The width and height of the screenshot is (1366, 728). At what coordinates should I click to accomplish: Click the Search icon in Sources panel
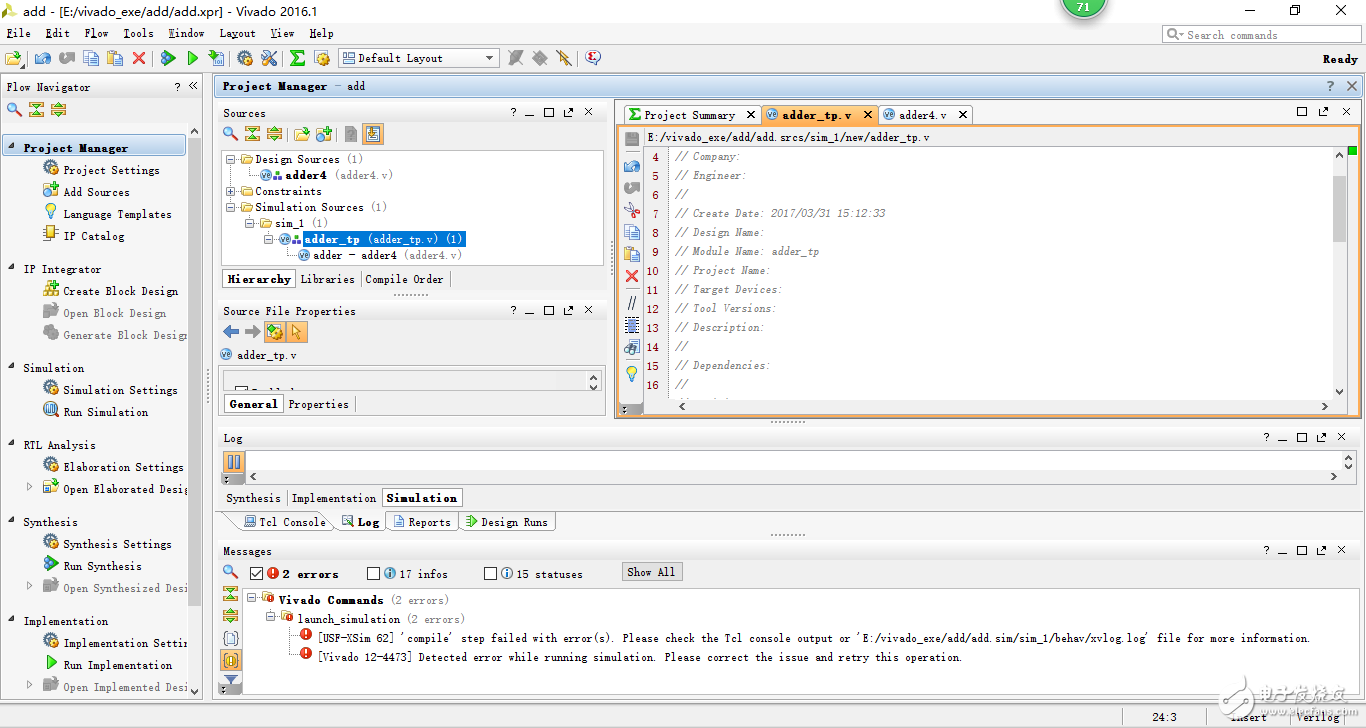230,134
